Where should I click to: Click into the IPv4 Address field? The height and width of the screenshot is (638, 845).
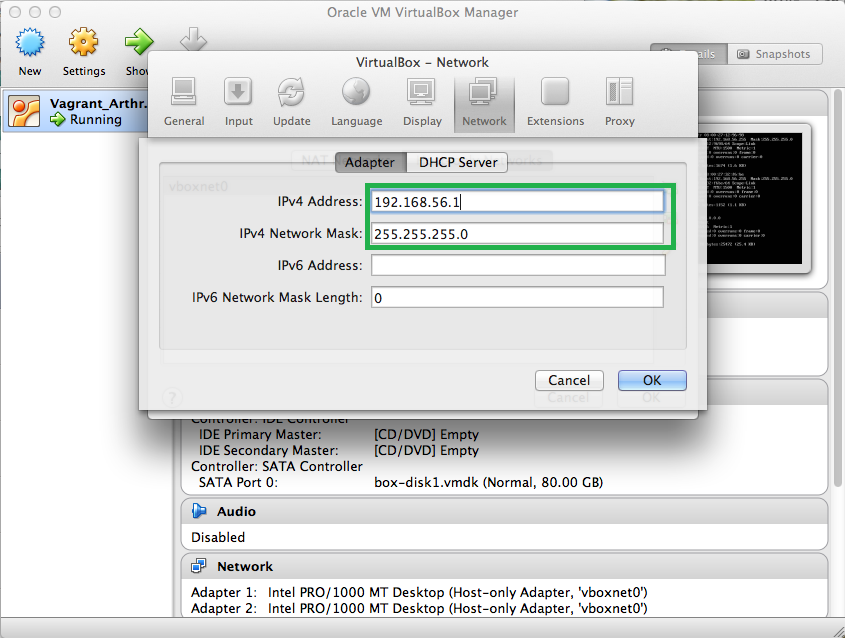pos(517,202)
